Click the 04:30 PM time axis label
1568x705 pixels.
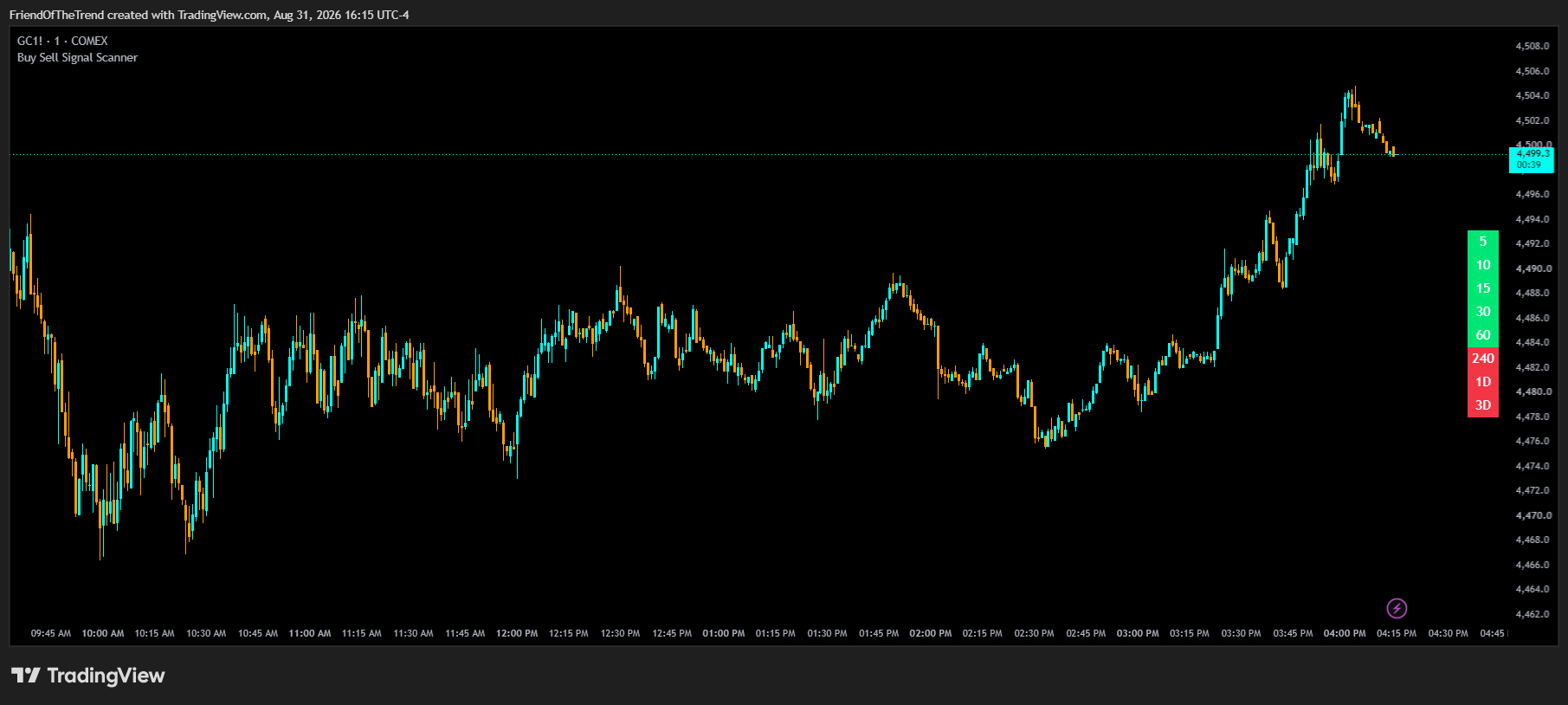pos(1449,633)
